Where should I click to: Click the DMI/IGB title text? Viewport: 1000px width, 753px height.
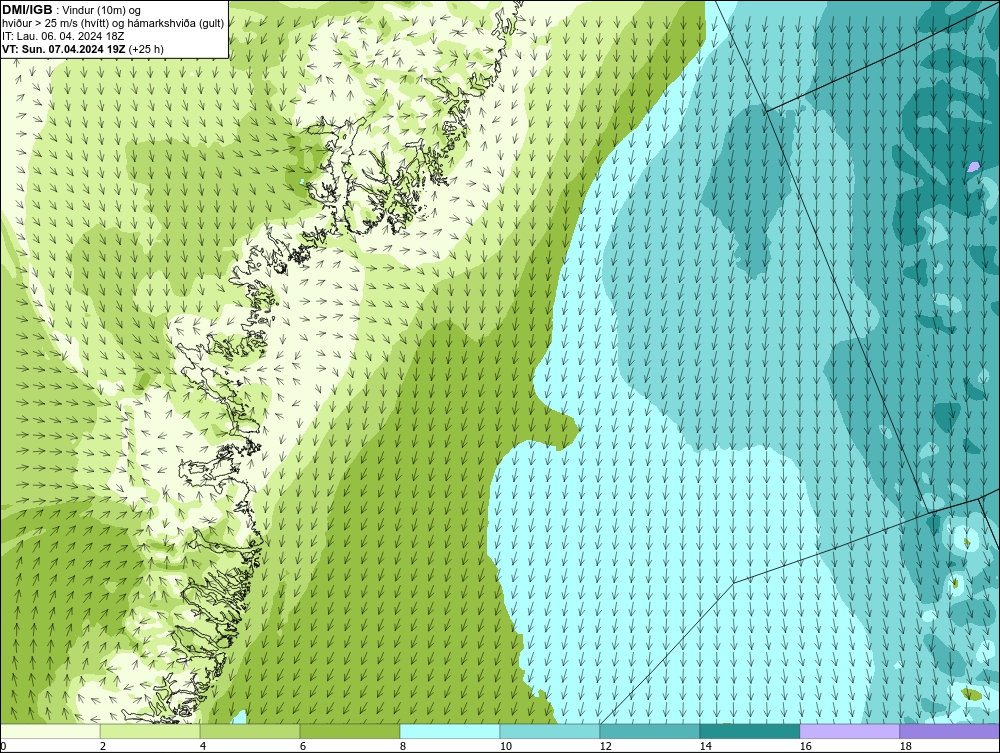(x=27, y=10)
